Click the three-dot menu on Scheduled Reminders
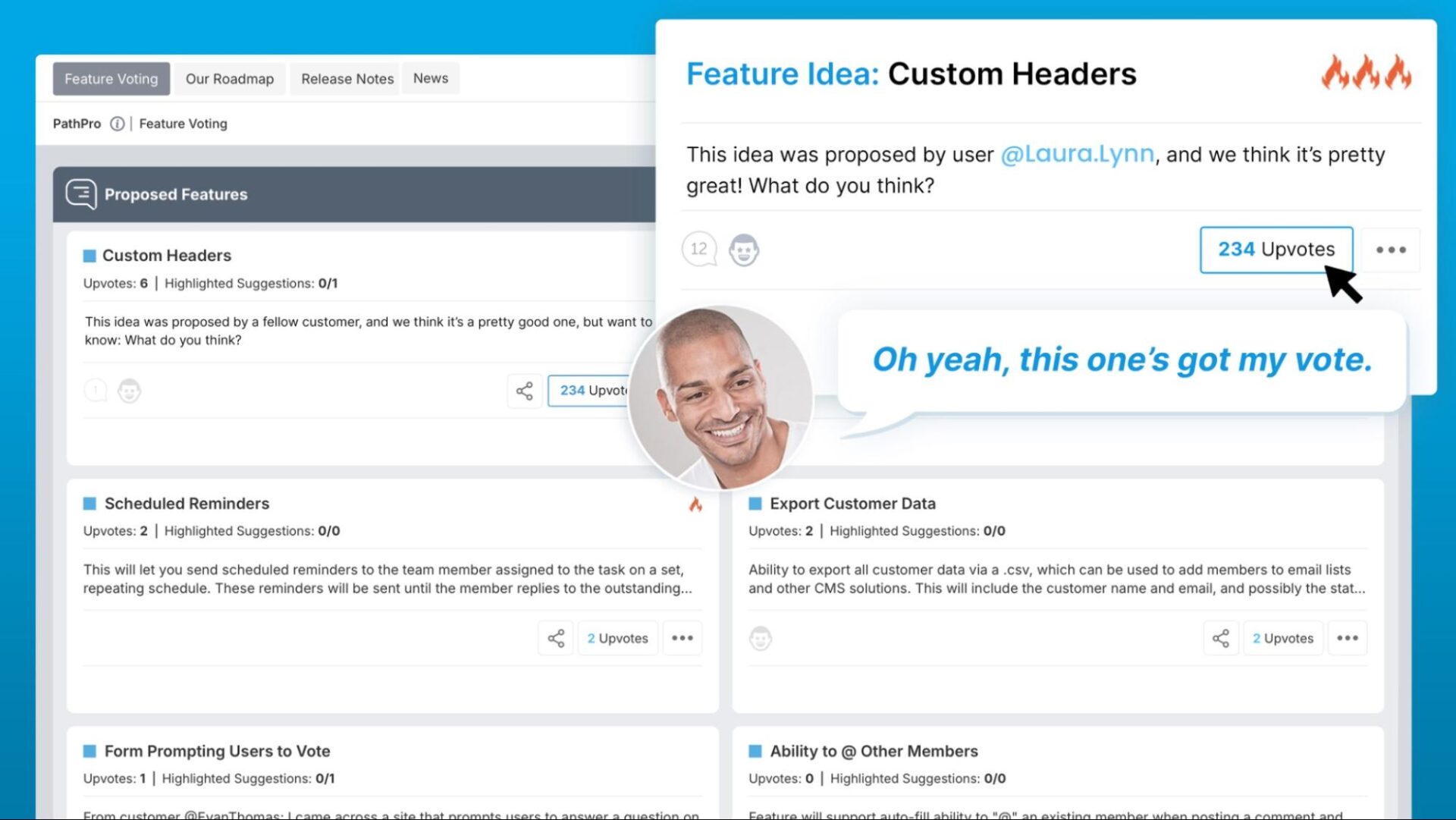 683,637
